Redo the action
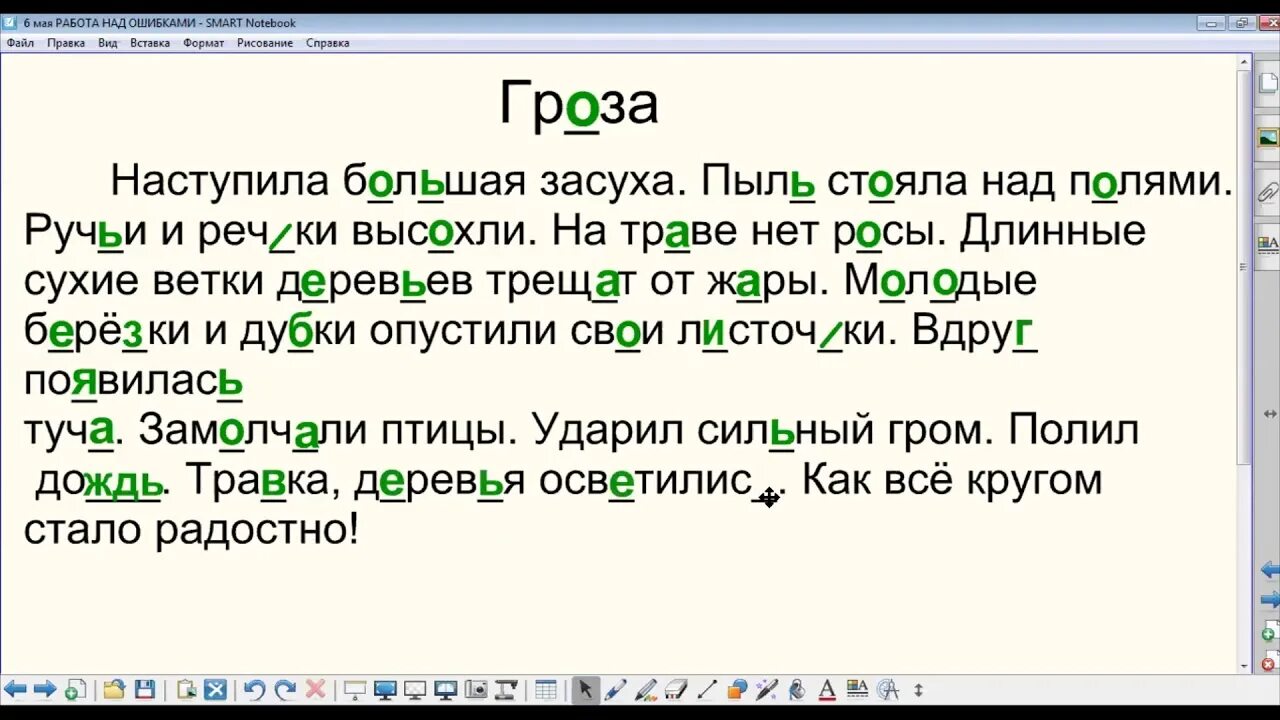The width and height of the screenshot is (1280, 720). click(285, 689)
